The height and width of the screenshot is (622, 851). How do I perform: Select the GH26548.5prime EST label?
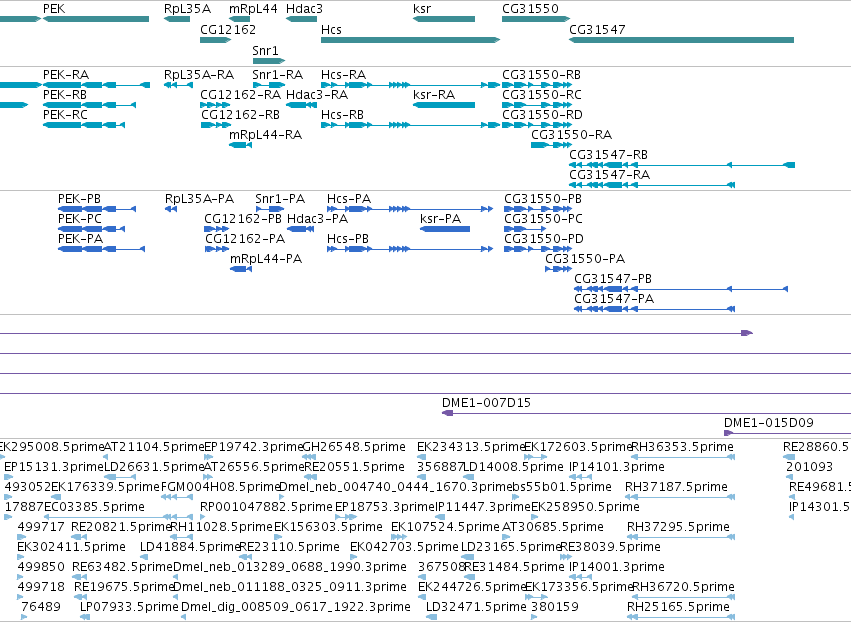pos(354,447)
